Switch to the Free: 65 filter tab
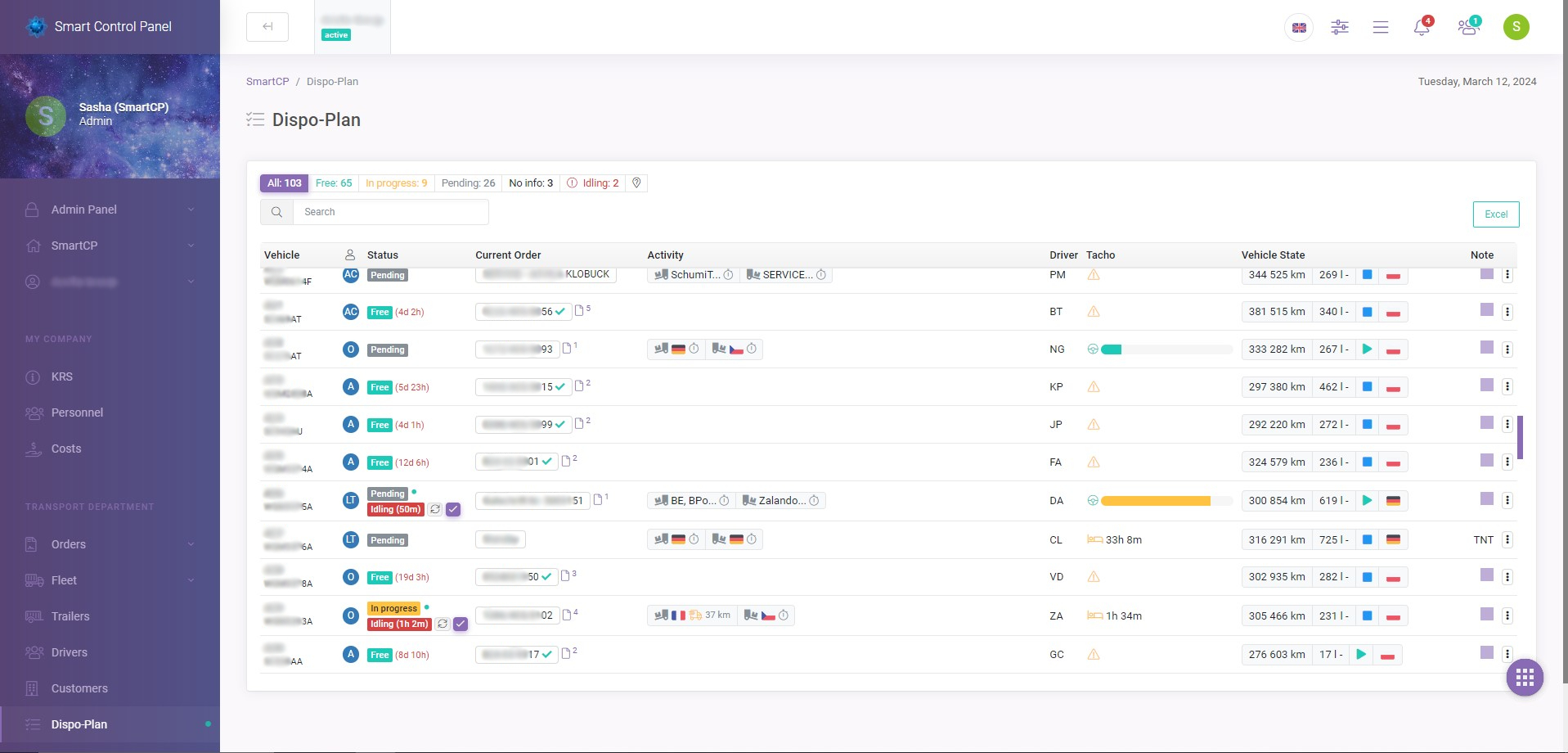Image resolution: width=1568 pixels, height=753 pixels. (x=334, y=183)
